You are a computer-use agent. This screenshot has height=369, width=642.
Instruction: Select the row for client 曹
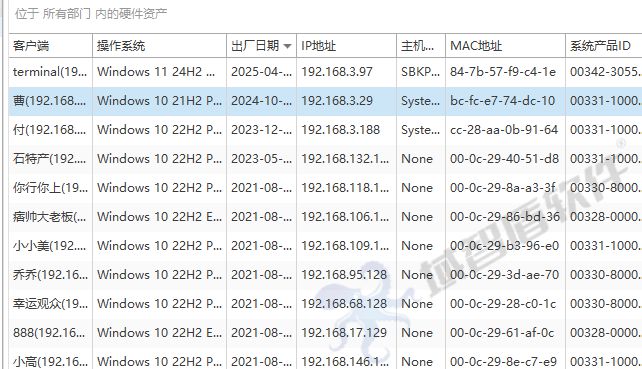(326, 101)
